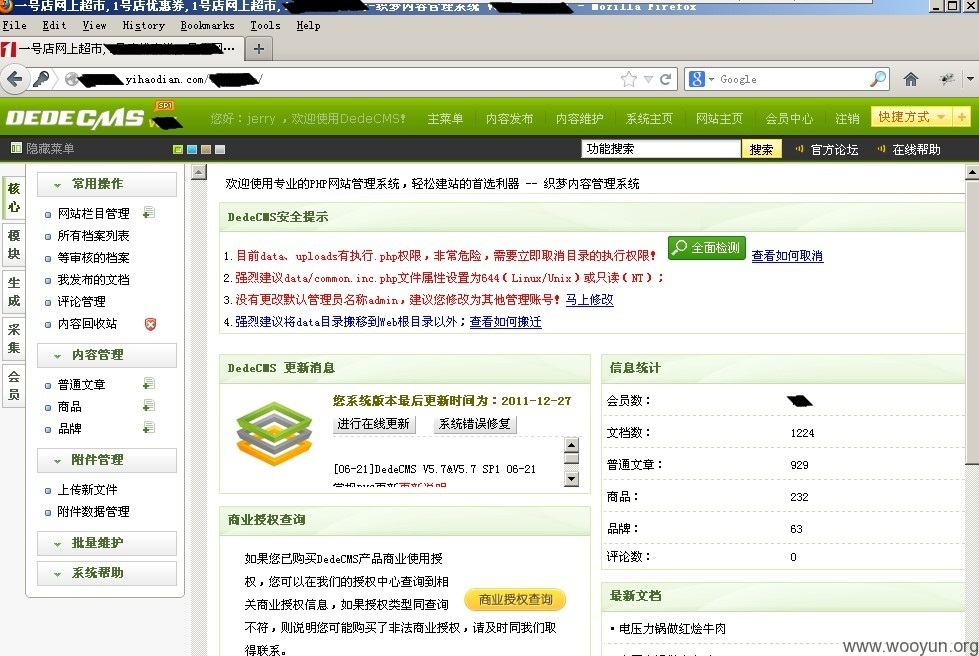979x656 pixels.
Task: Click the 系统错误修复 button
Action: coord(475,424)
